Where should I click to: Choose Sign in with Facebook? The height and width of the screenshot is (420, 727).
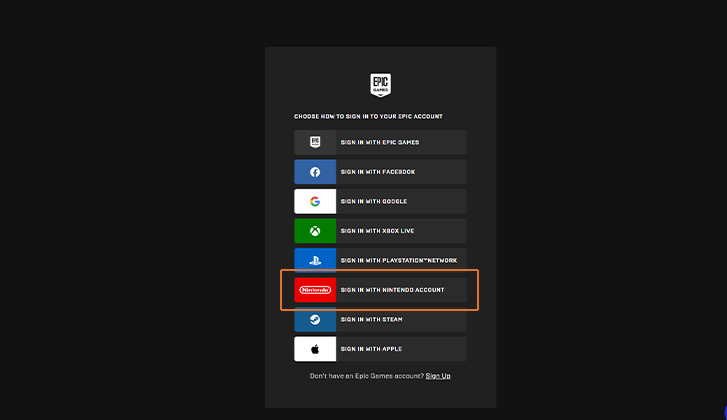[380, 172]
